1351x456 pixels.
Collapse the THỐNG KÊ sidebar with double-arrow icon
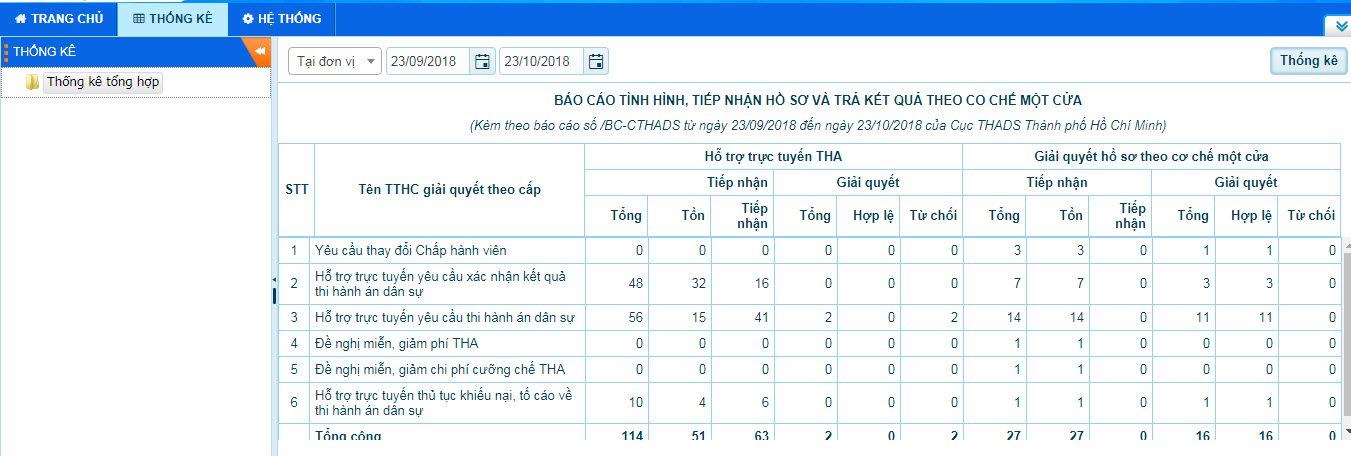pos(259,51)
